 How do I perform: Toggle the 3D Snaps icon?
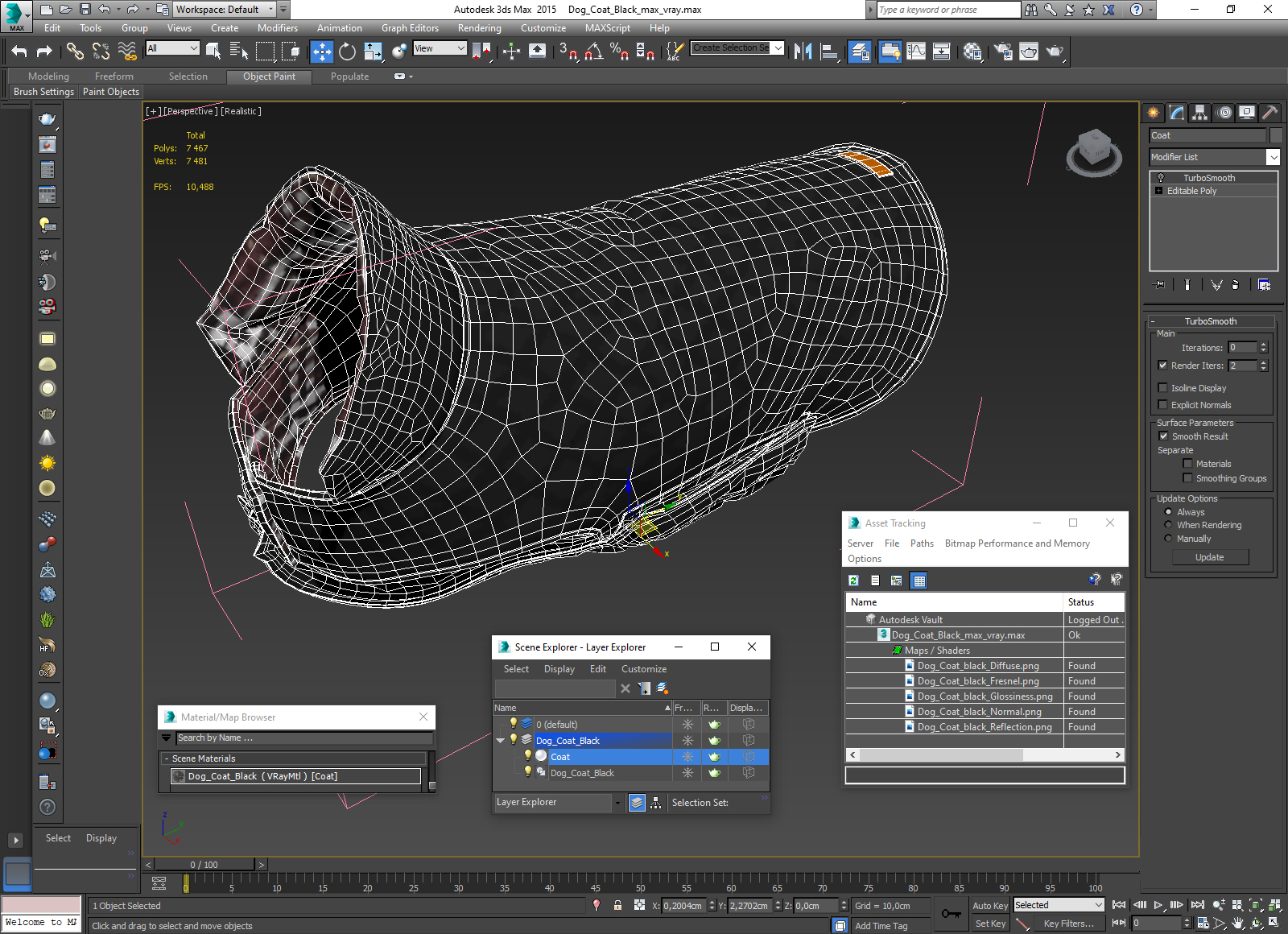(568, 52)
